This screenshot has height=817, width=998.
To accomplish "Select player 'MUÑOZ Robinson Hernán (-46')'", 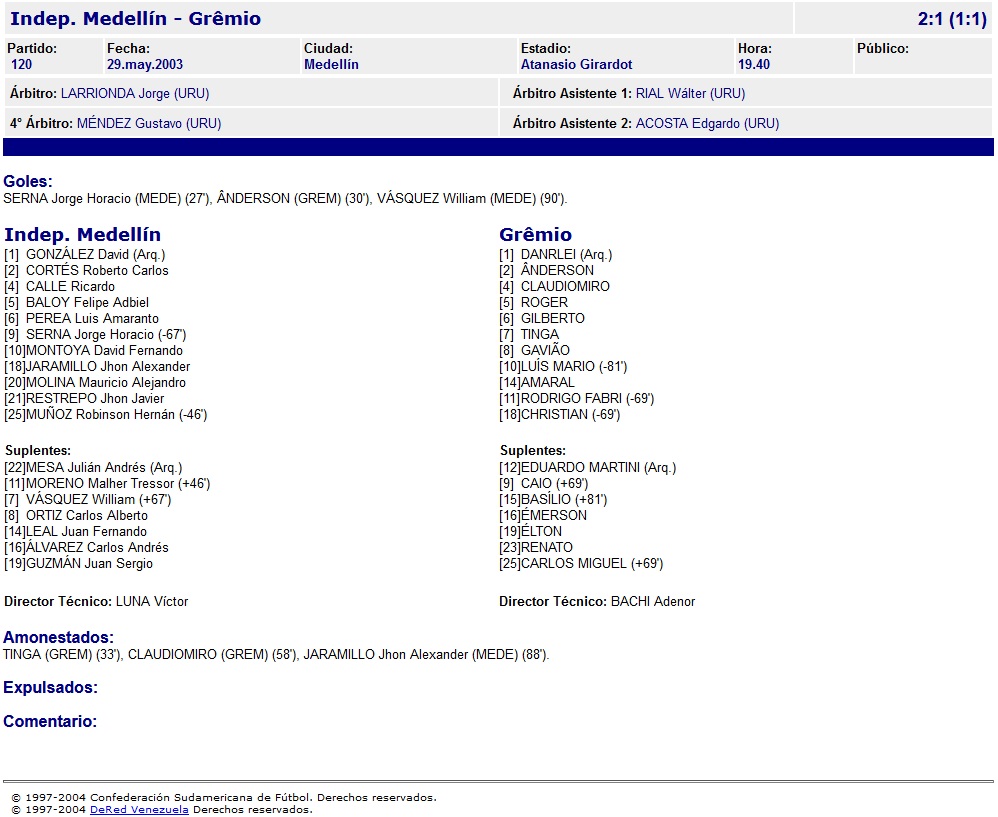I will point(116,414).
